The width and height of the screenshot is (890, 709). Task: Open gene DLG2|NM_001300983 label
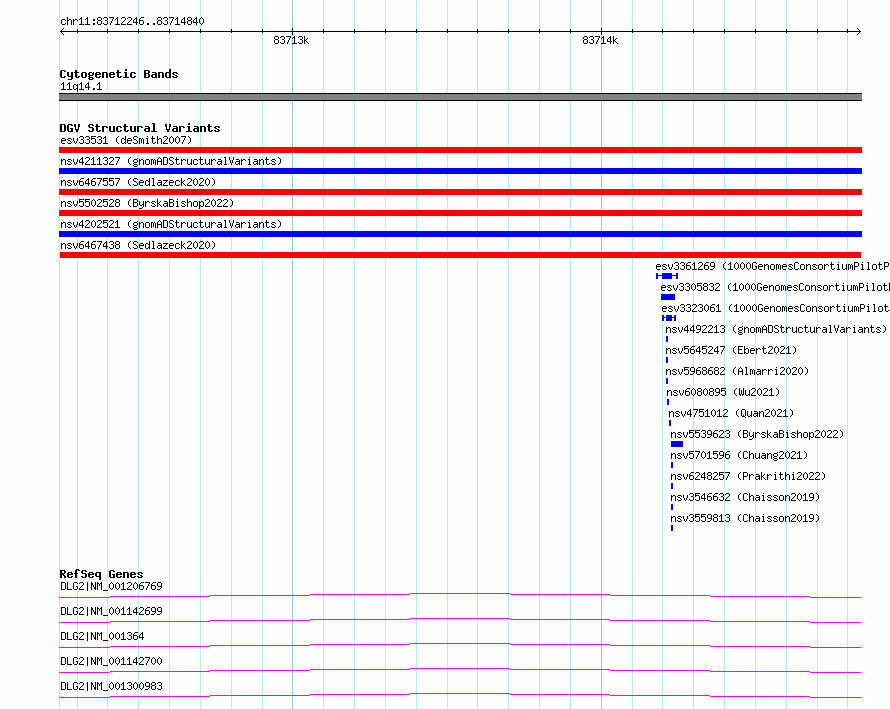coord(111,686)
